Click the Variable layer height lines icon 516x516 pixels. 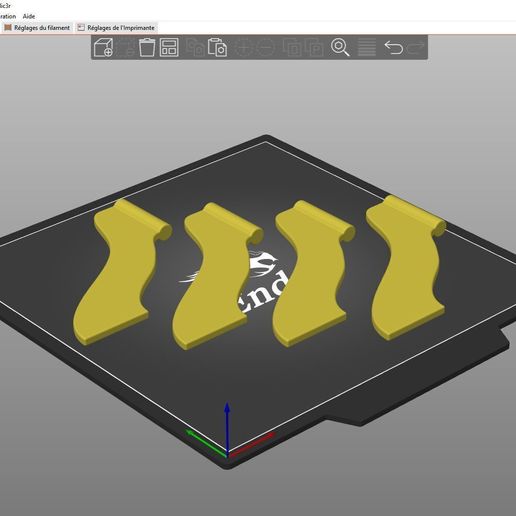(x=367, y=47)
